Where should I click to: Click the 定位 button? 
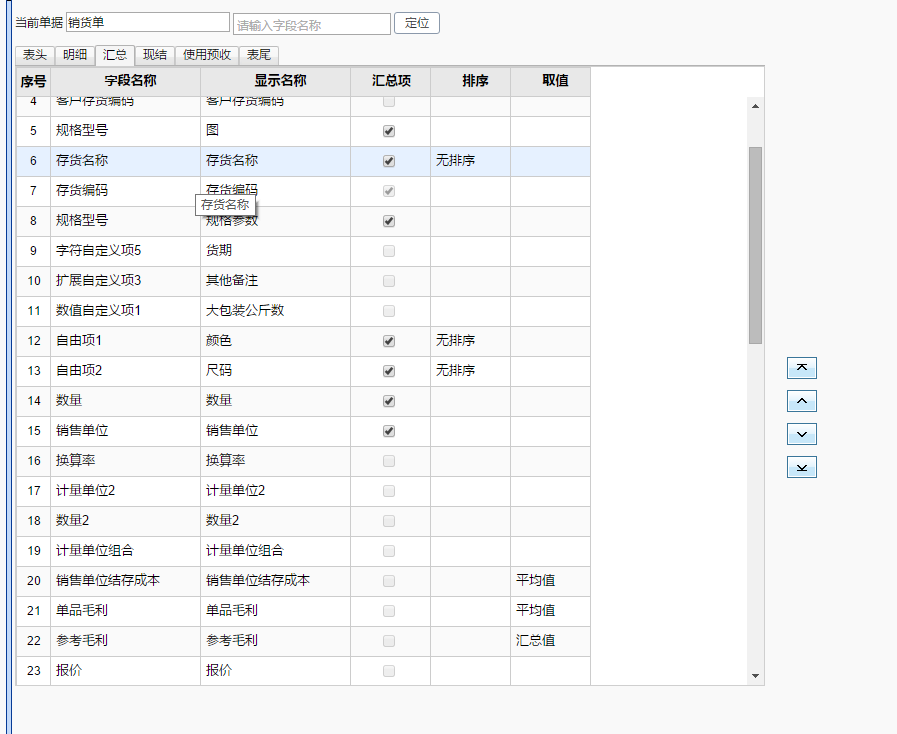[417, 23]
